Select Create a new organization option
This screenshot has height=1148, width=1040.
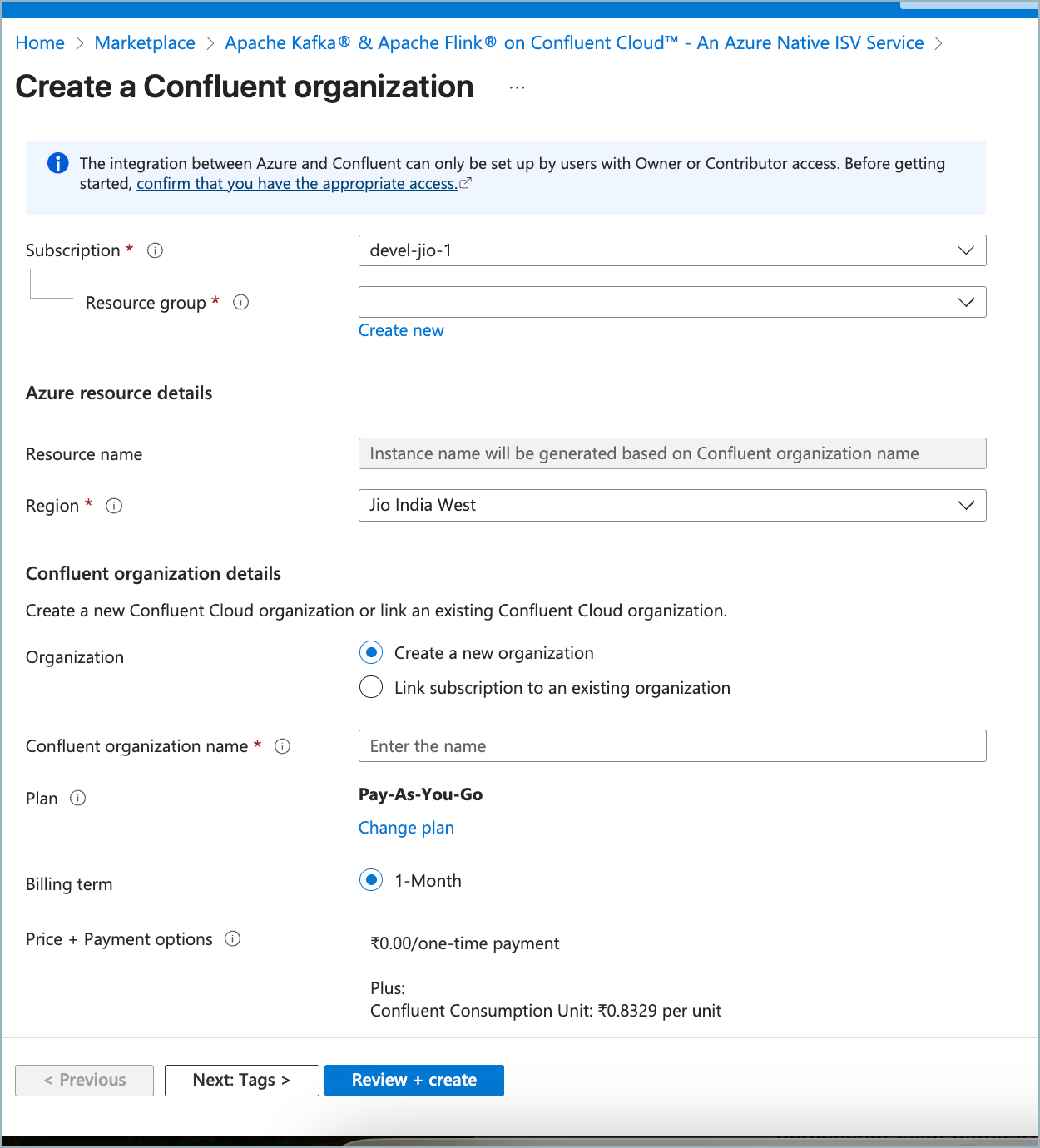(371, 653)
